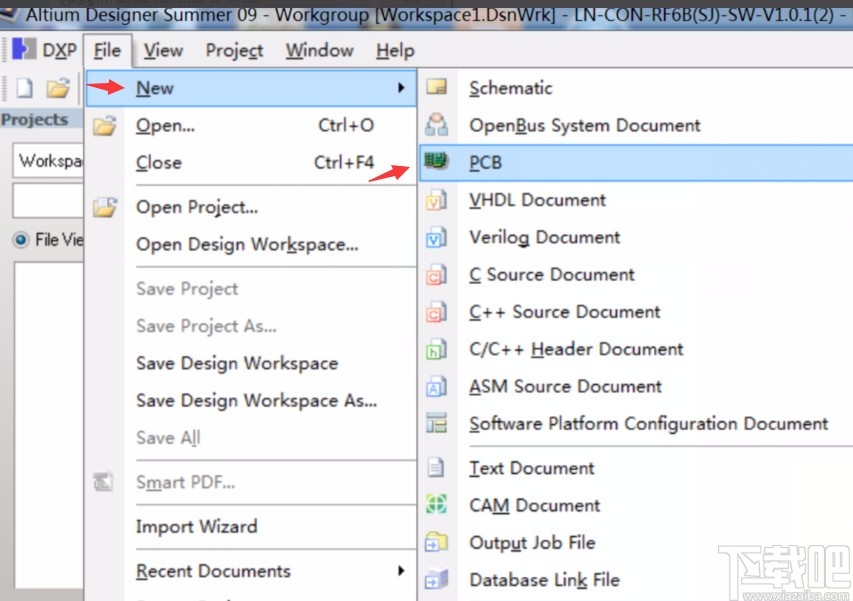853x601 pixels.
Task: Create a new Schematic document
Action: point(636,88)
